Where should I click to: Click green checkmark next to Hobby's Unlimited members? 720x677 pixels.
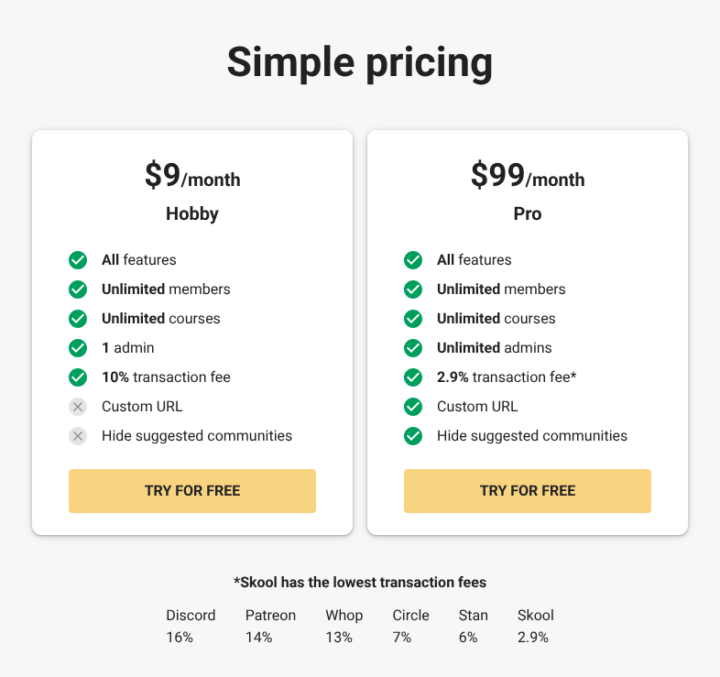coord(78,289)
